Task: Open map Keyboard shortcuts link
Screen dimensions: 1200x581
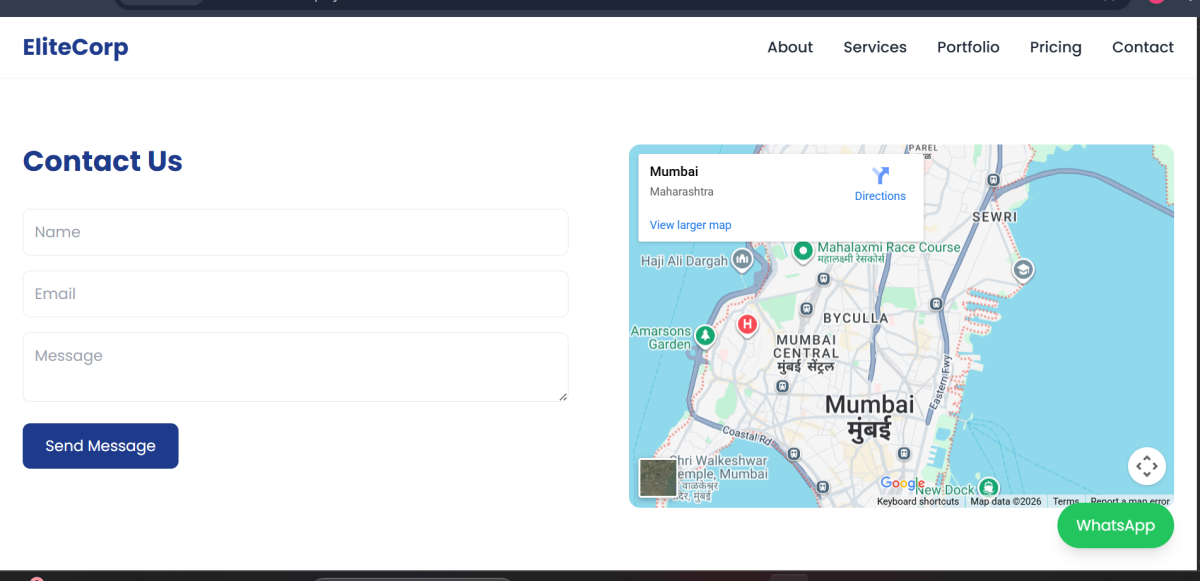Action: coord(917,502)
